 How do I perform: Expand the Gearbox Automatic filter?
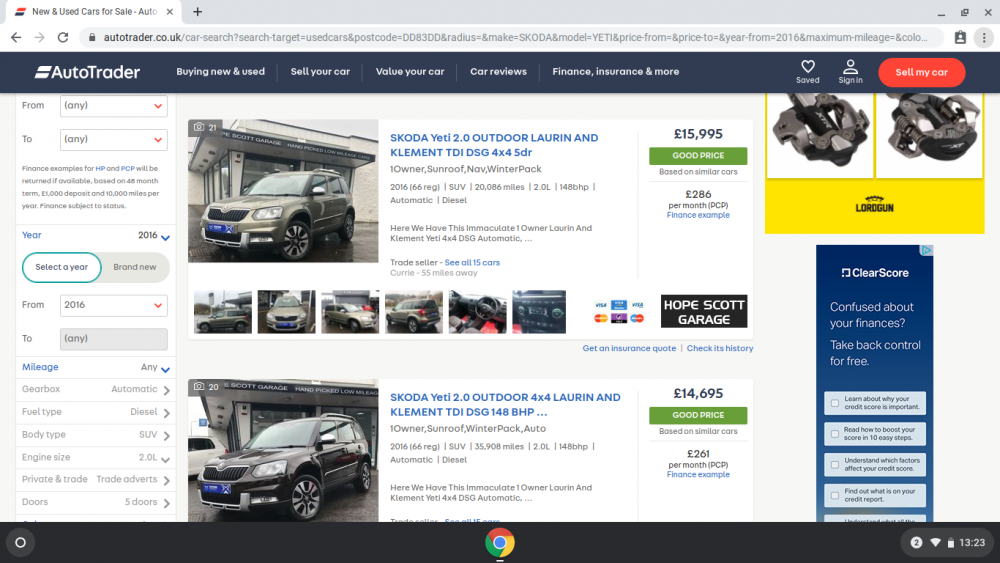click(x=96, y=389)
